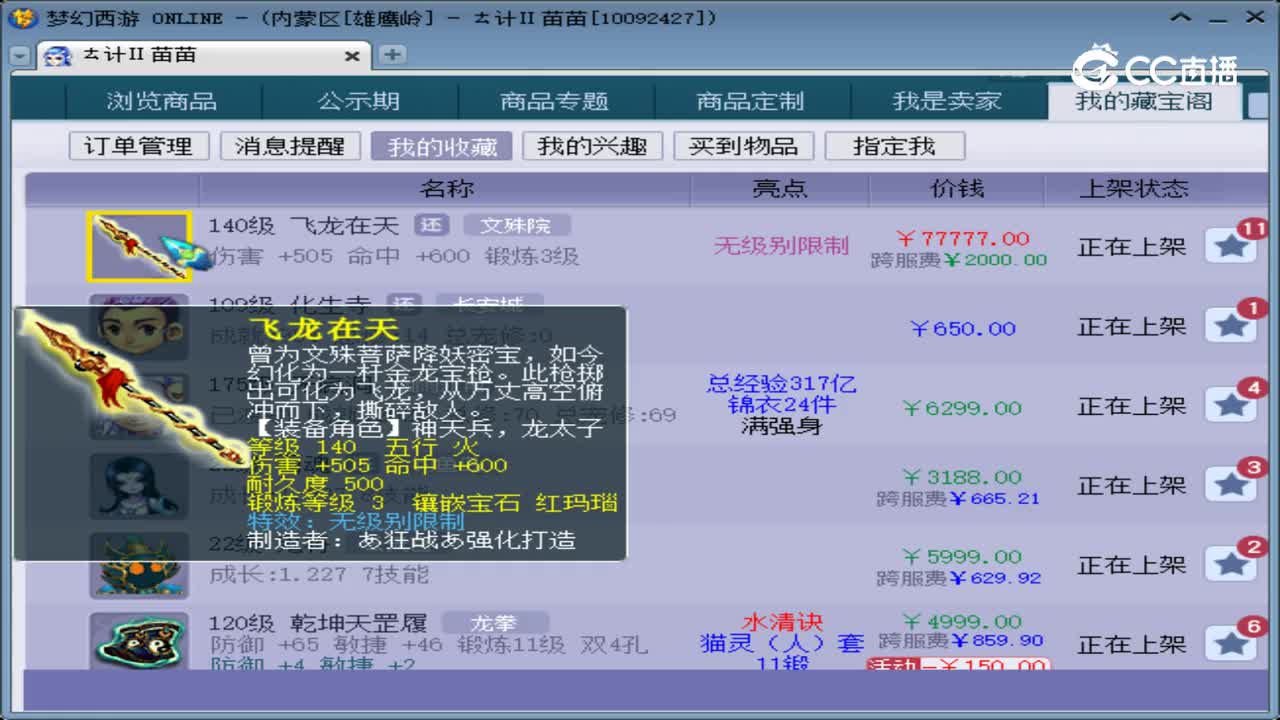
Task: Toggle favorite star for 飞龙在天 row
Action: coord(1231,245)
